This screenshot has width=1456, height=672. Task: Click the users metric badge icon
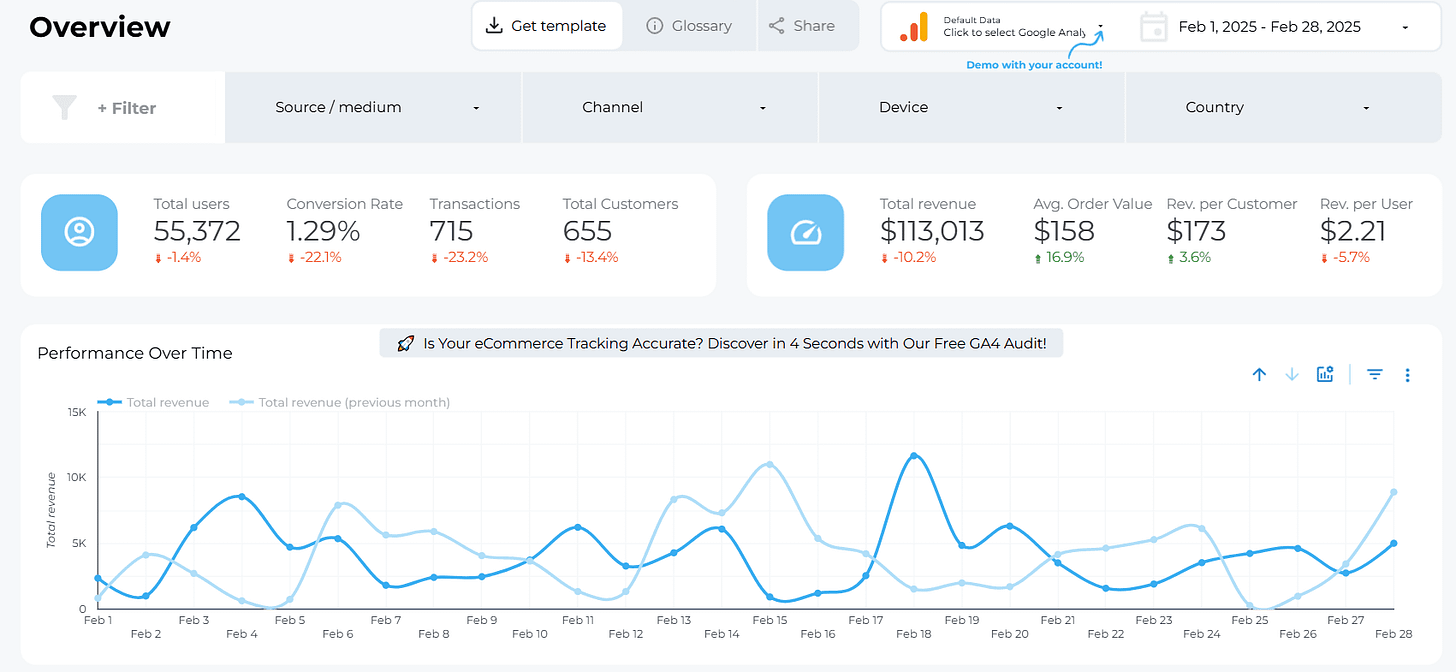tap(79, 232)
